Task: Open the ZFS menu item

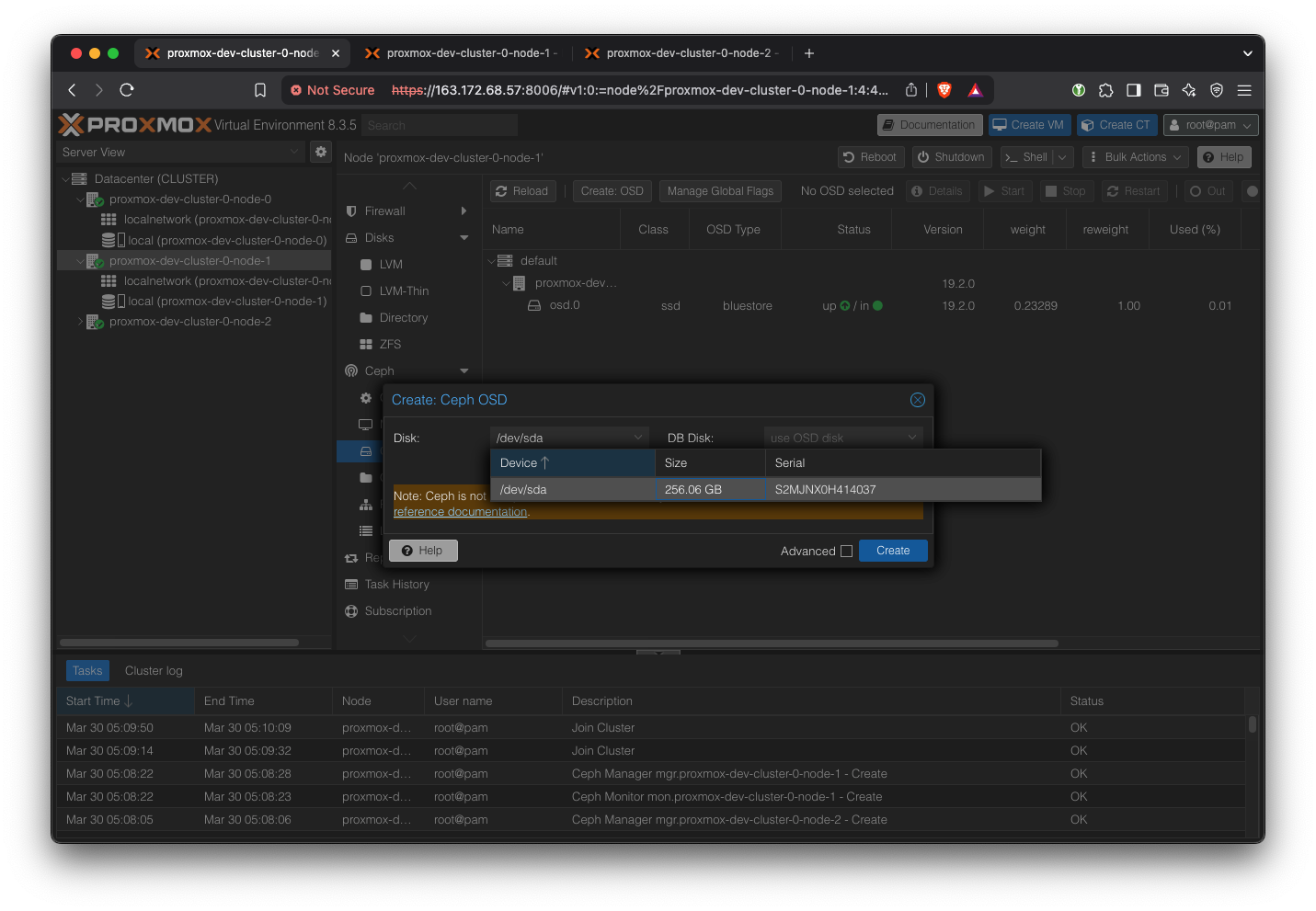Action: click(390, 345)
